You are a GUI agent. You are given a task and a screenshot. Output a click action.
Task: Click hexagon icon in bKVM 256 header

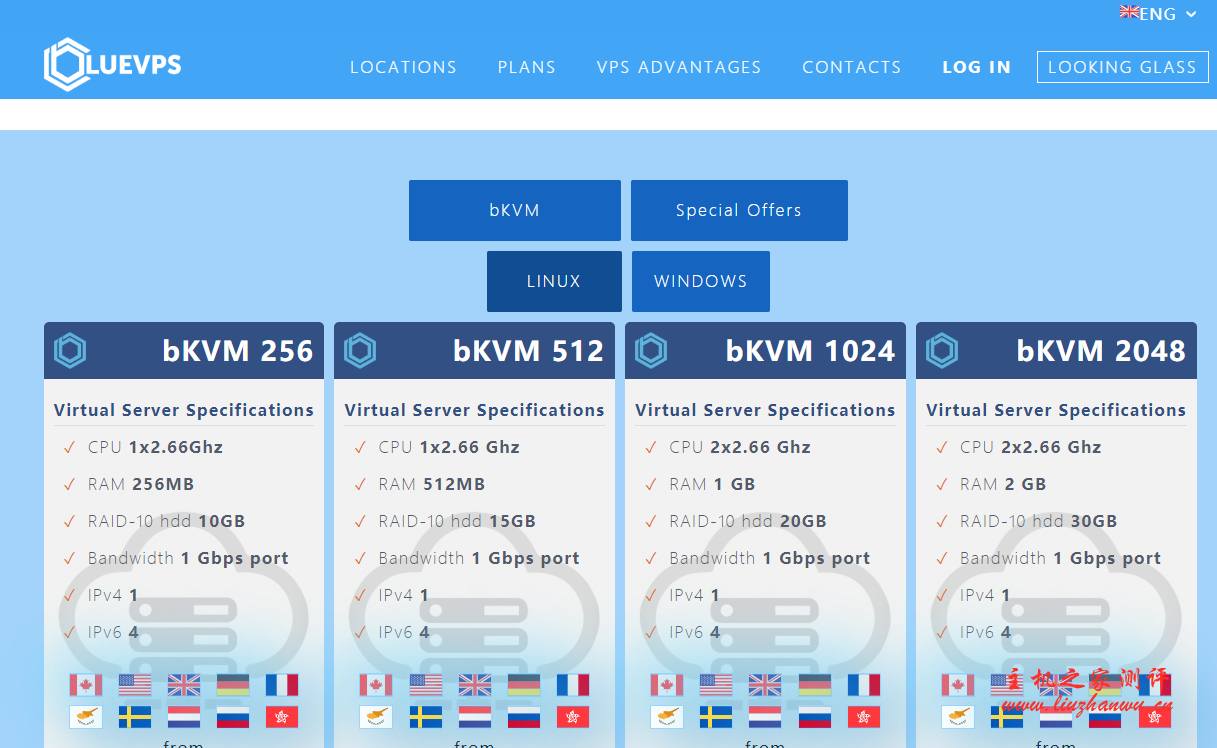[x=70, y=351]
